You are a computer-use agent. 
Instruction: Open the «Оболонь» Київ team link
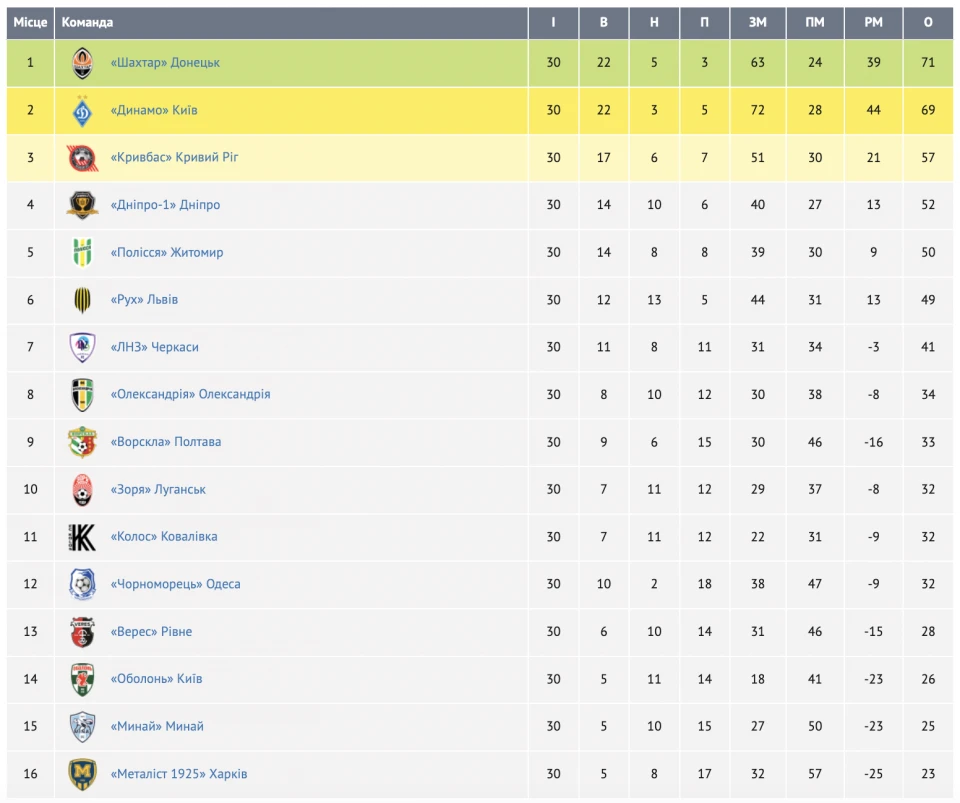(156, 679)
